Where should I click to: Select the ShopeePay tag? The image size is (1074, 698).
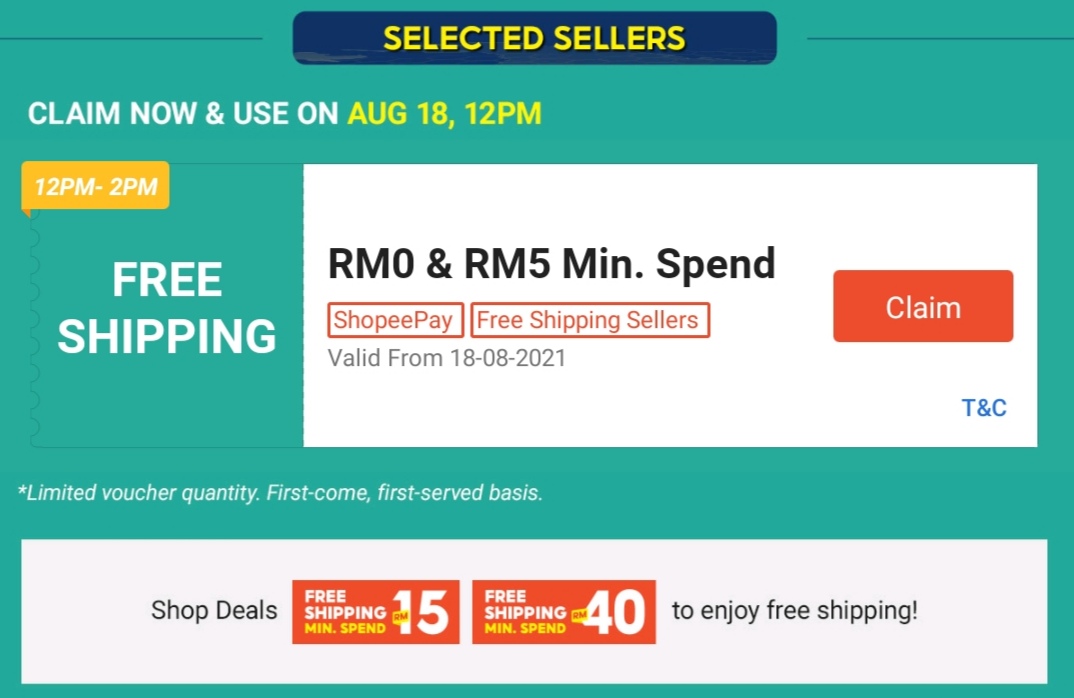(395, 321)
